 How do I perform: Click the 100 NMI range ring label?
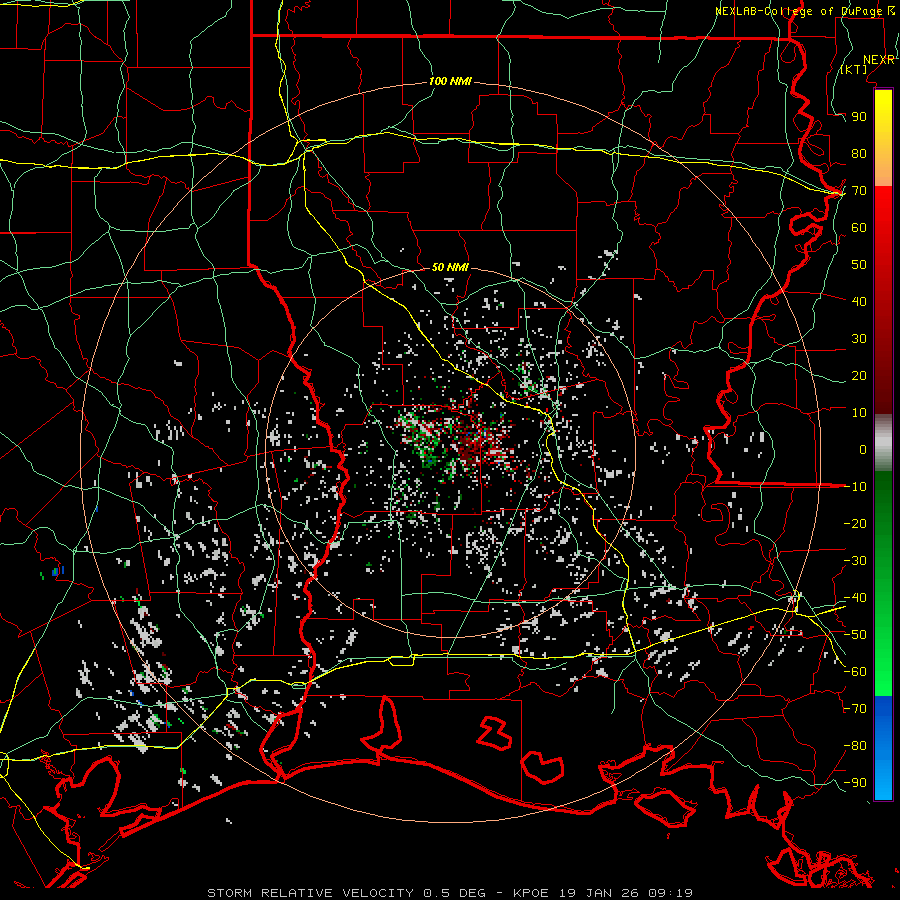pos(450,82)
